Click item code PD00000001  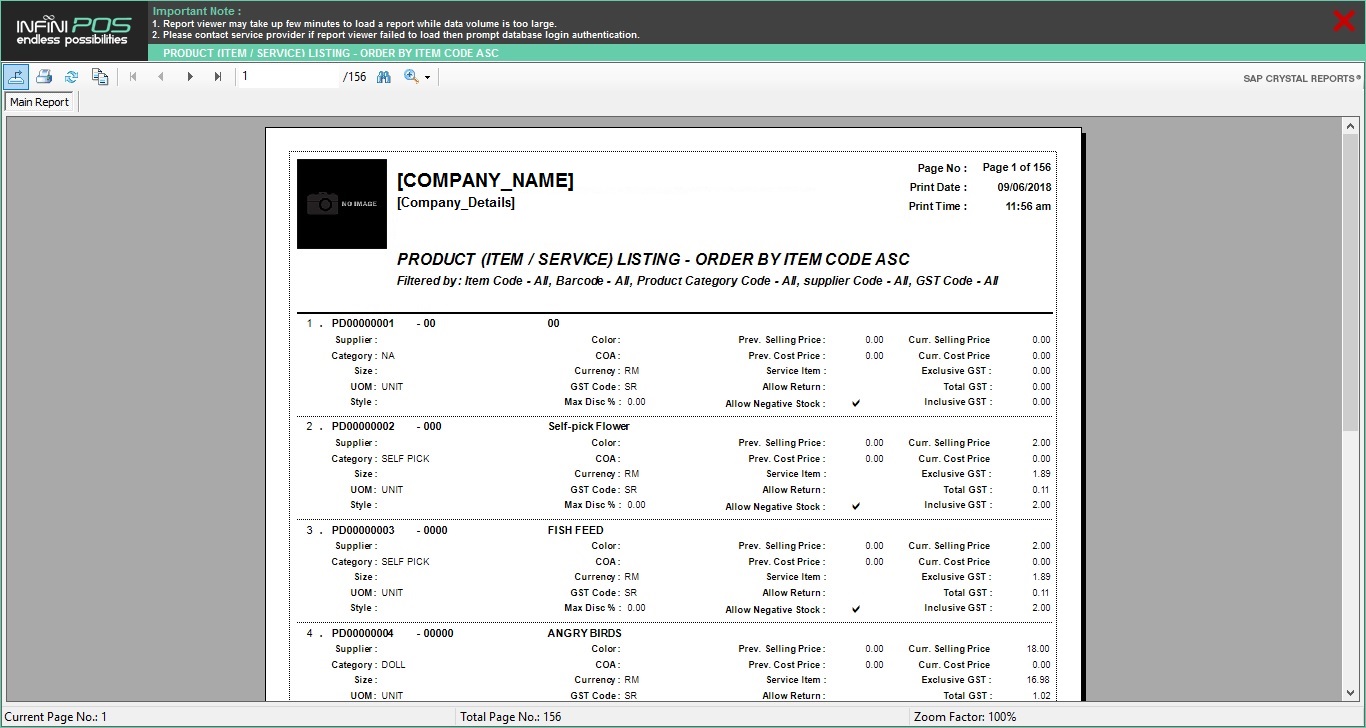[363, 323]
